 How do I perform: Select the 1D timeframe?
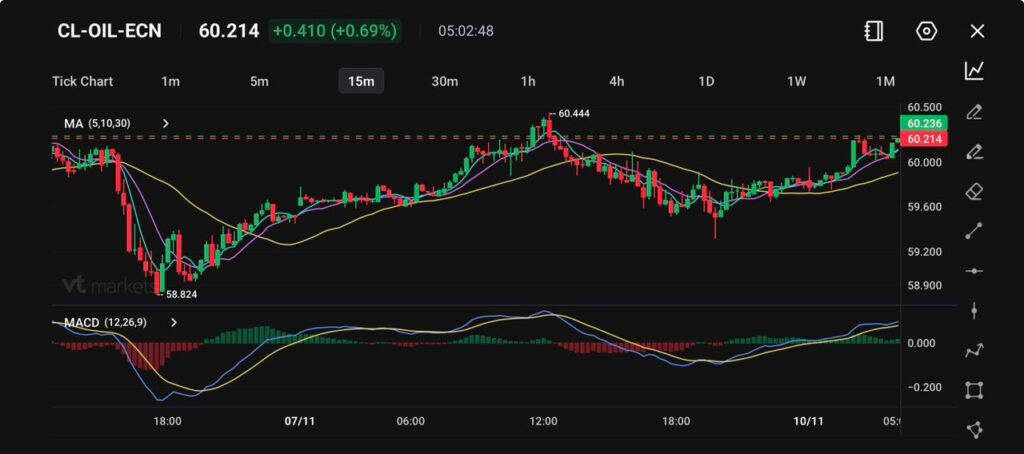[706, 81]
